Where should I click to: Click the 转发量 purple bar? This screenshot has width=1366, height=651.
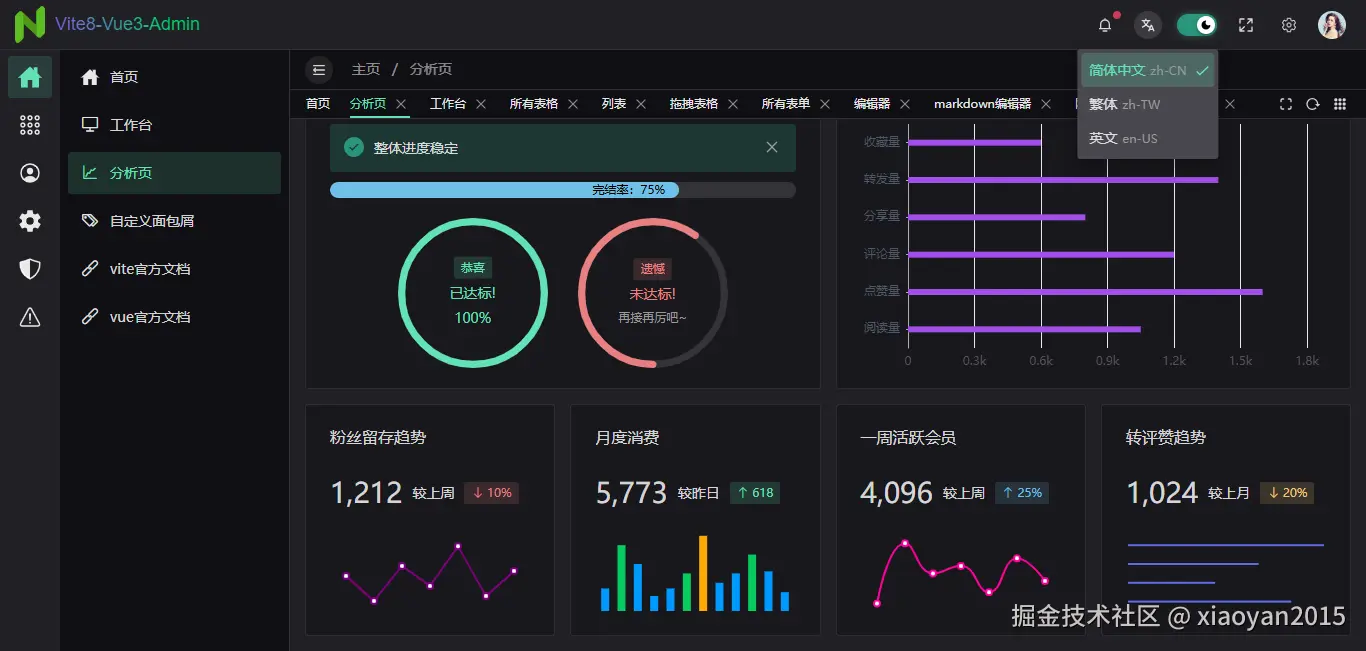coord(1063,180)
